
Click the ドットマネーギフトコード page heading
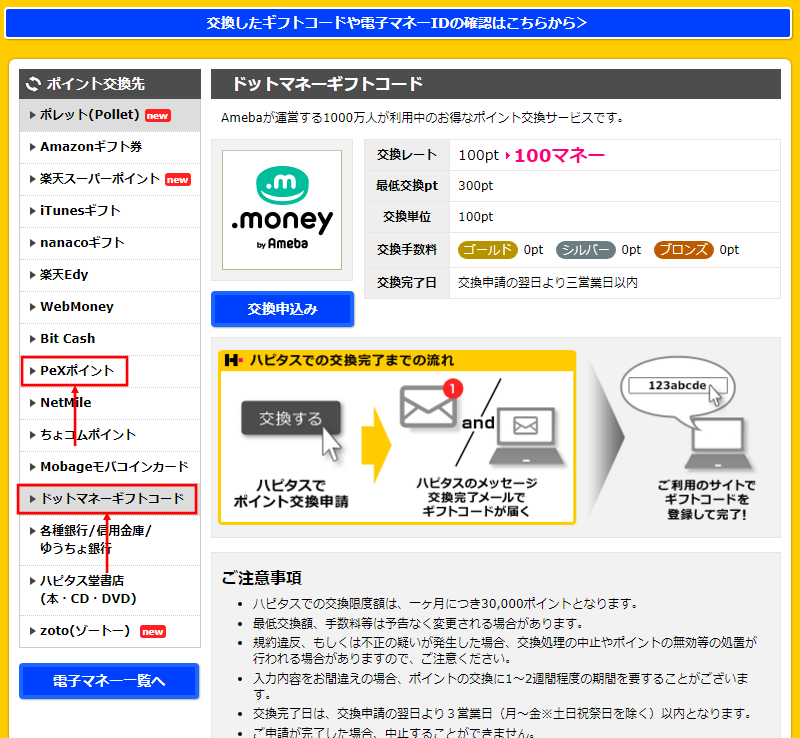328,84
